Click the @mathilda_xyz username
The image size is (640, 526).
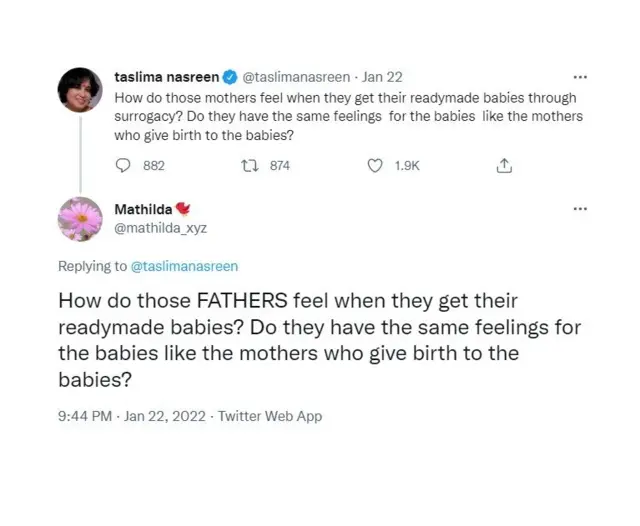tap(161, 227)
